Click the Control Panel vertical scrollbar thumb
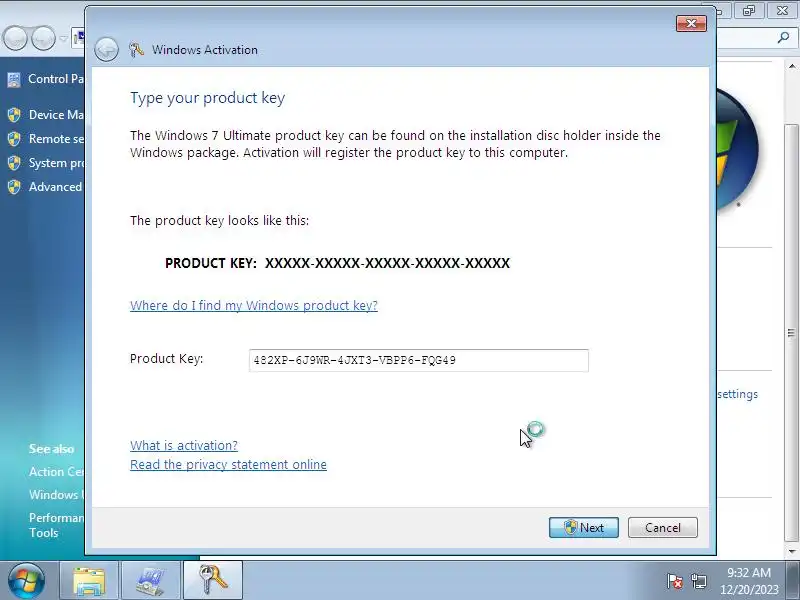This screenshot has height=600, width=800. 791,333
